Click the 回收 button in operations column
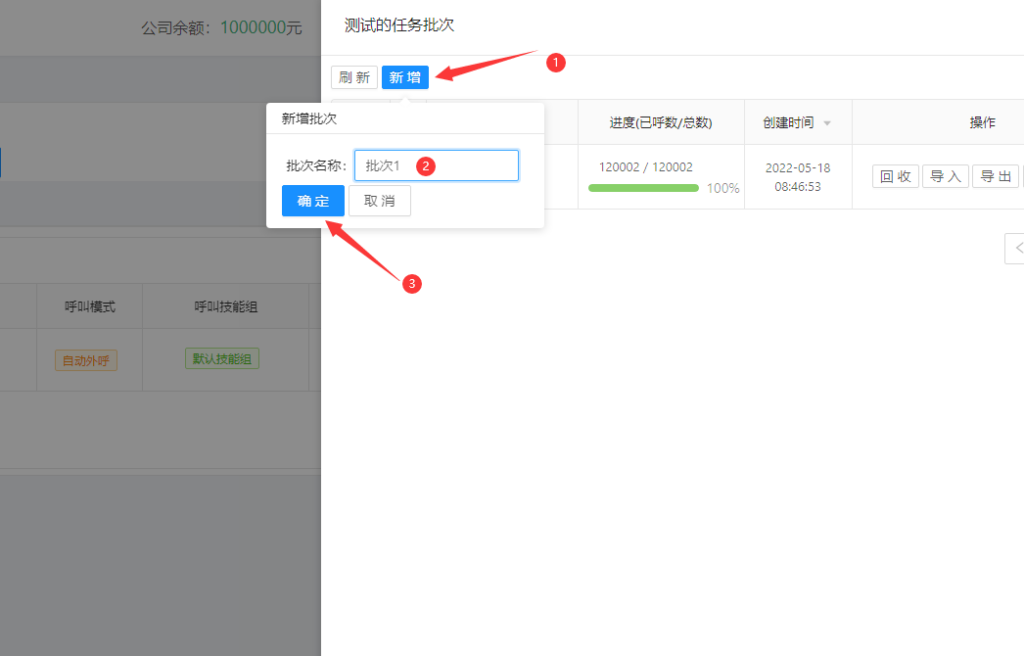This screenshot has width=1024, height=656. [895, 177]
